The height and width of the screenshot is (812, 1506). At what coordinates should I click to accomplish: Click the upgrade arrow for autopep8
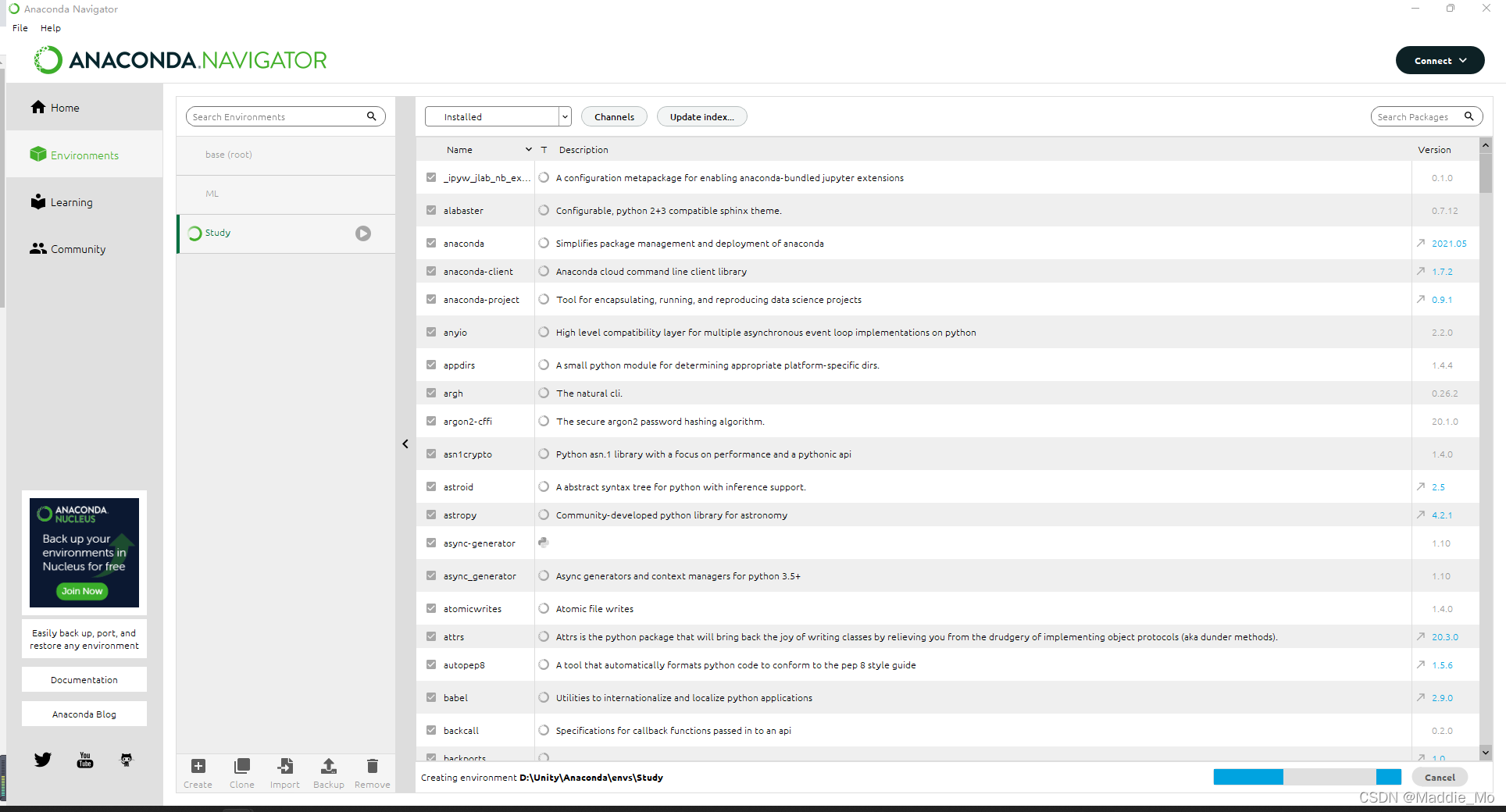tap(1421, 665)
